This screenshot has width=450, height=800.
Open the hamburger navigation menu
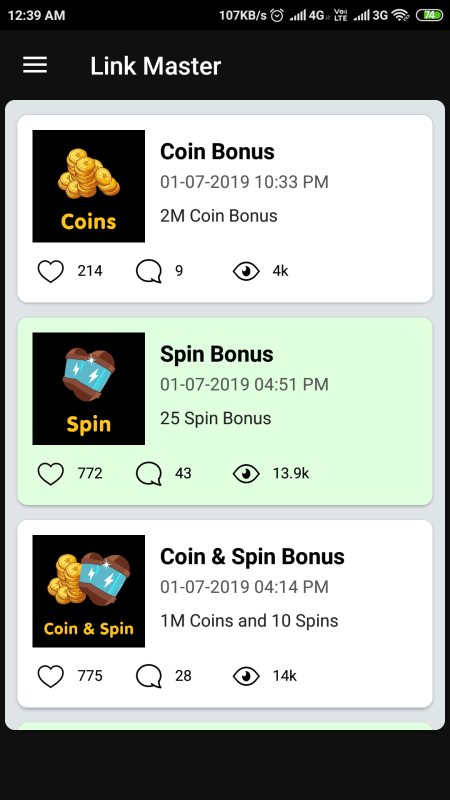35,65
